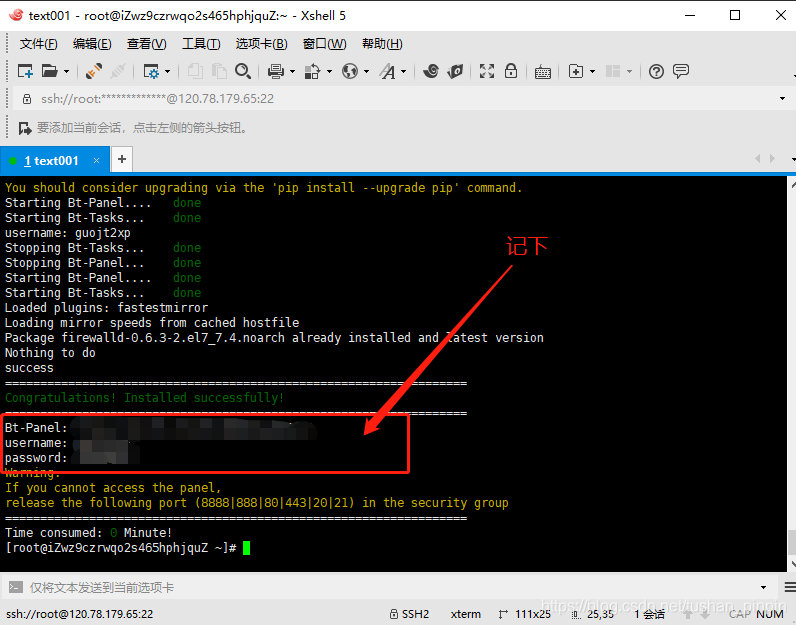Close the text001 tab

pos(97,160)
